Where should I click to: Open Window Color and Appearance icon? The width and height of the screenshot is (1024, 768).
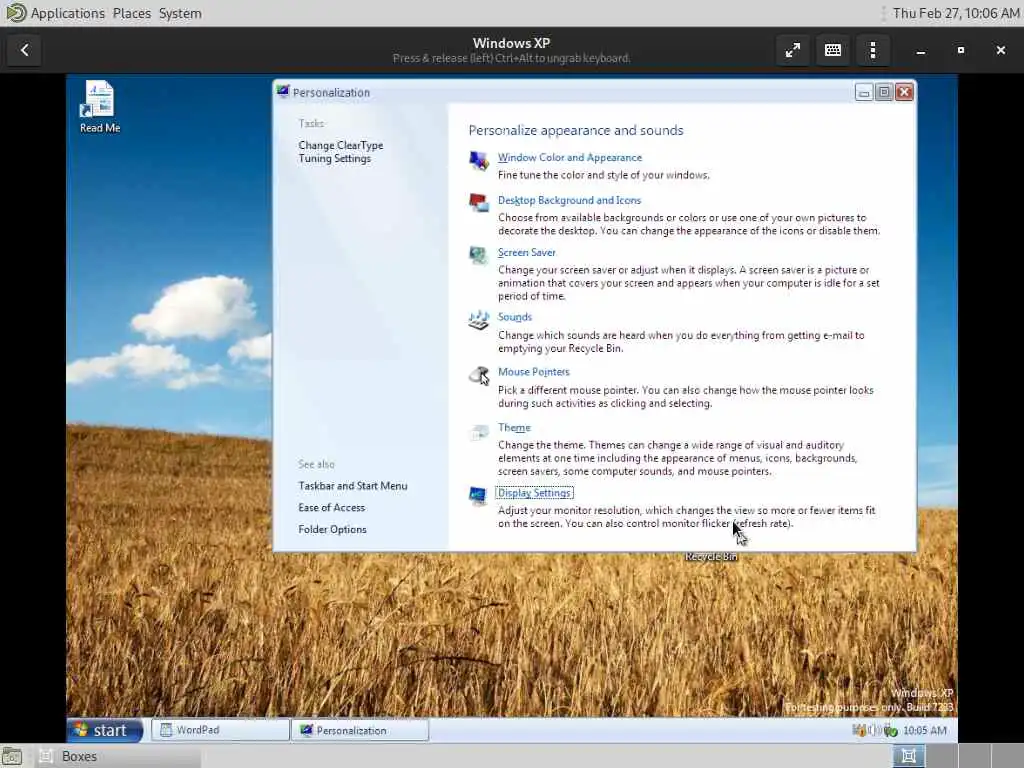(479, 160)
